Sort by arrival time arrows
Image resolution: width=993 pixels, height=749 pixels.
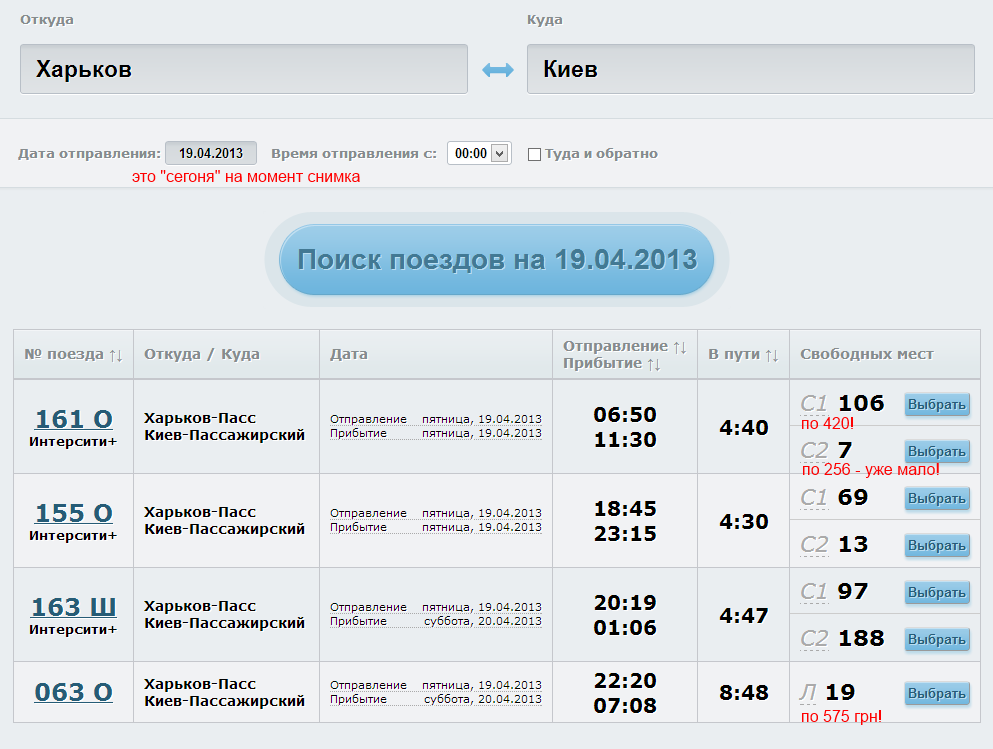tap(654, 364)
